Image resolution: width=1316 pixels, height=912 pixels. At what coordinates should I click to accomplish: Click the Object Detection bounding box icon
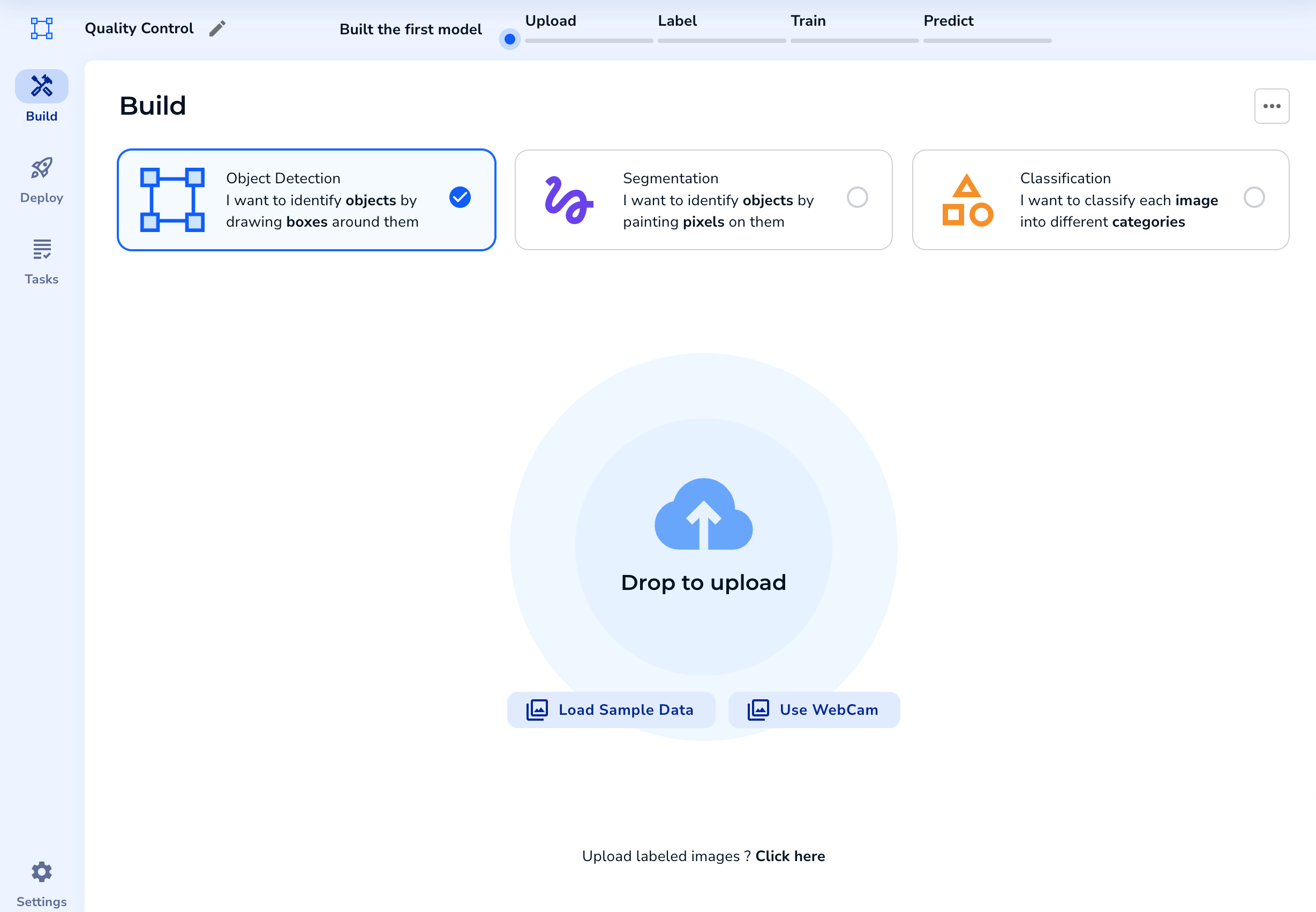[172, 200]
